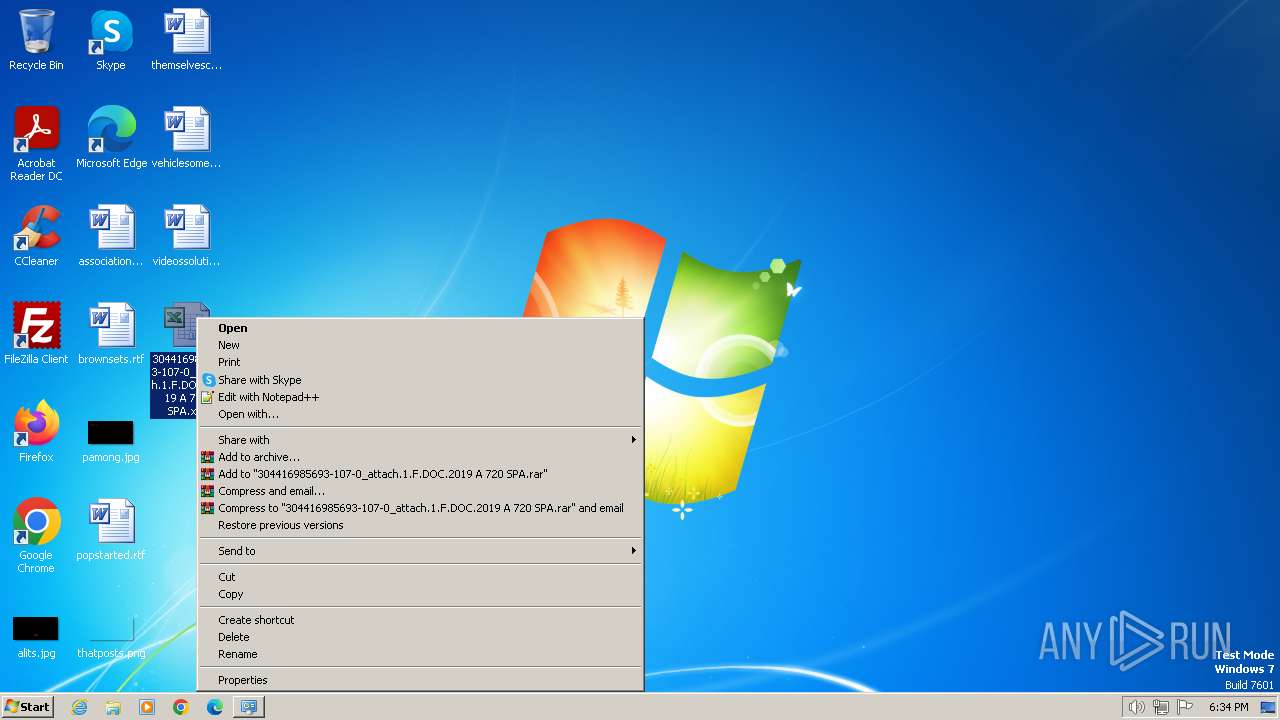Click the Internet Explorer taskbar icon
1280x720 pixels.
79,707
